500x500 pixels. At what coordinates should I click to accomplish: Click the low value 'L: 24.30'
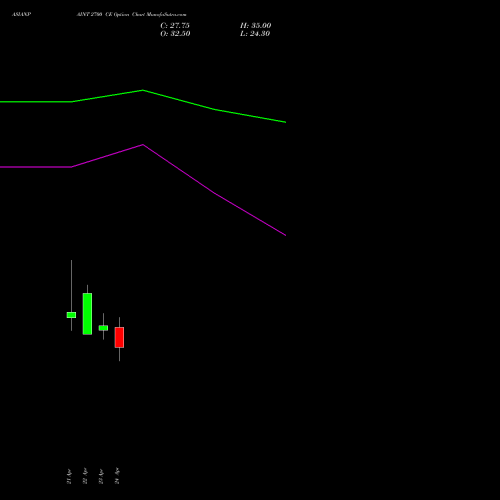[255, 34]
